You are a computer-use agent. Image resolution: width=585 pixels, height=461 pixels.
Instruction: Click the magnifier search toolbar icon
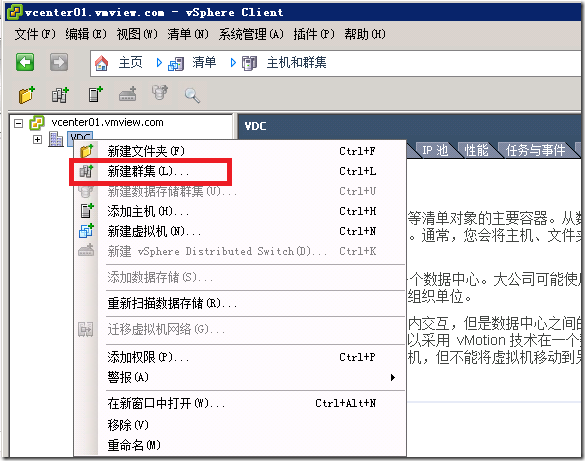point(193,95)
